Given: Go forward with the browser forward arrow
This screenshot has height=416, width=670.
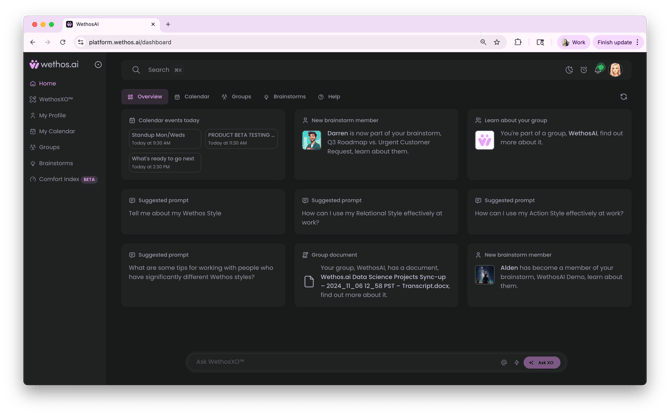Looking at the screenshot, I should click(x=47, y=42).
